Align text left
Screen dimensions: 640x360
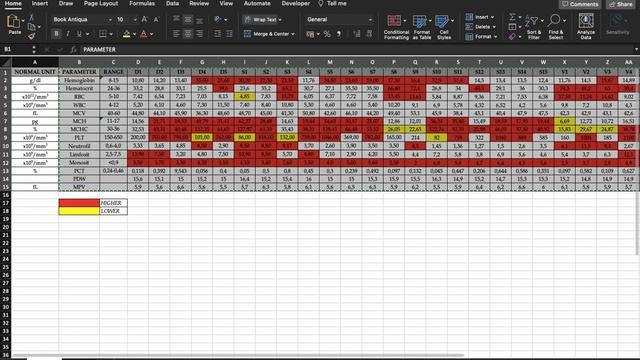176,34
